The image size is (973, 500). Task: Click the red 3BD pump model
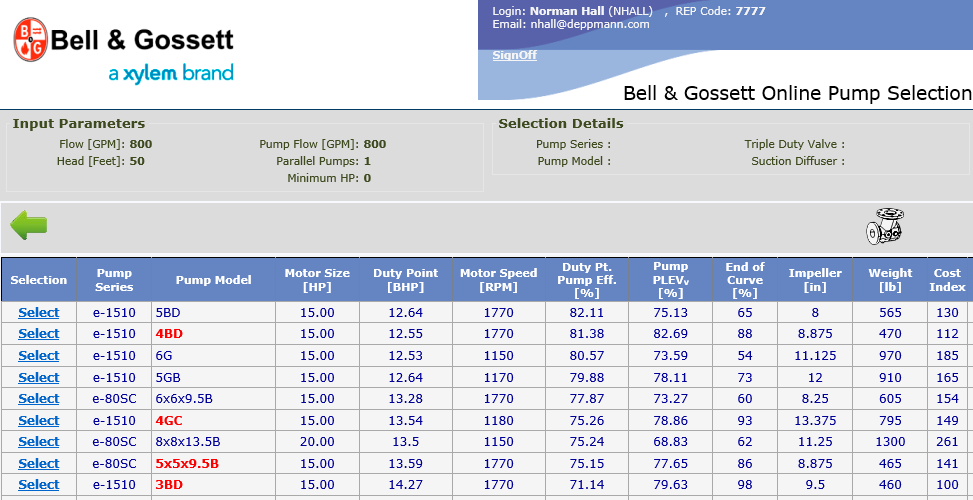tap(169, 484)
